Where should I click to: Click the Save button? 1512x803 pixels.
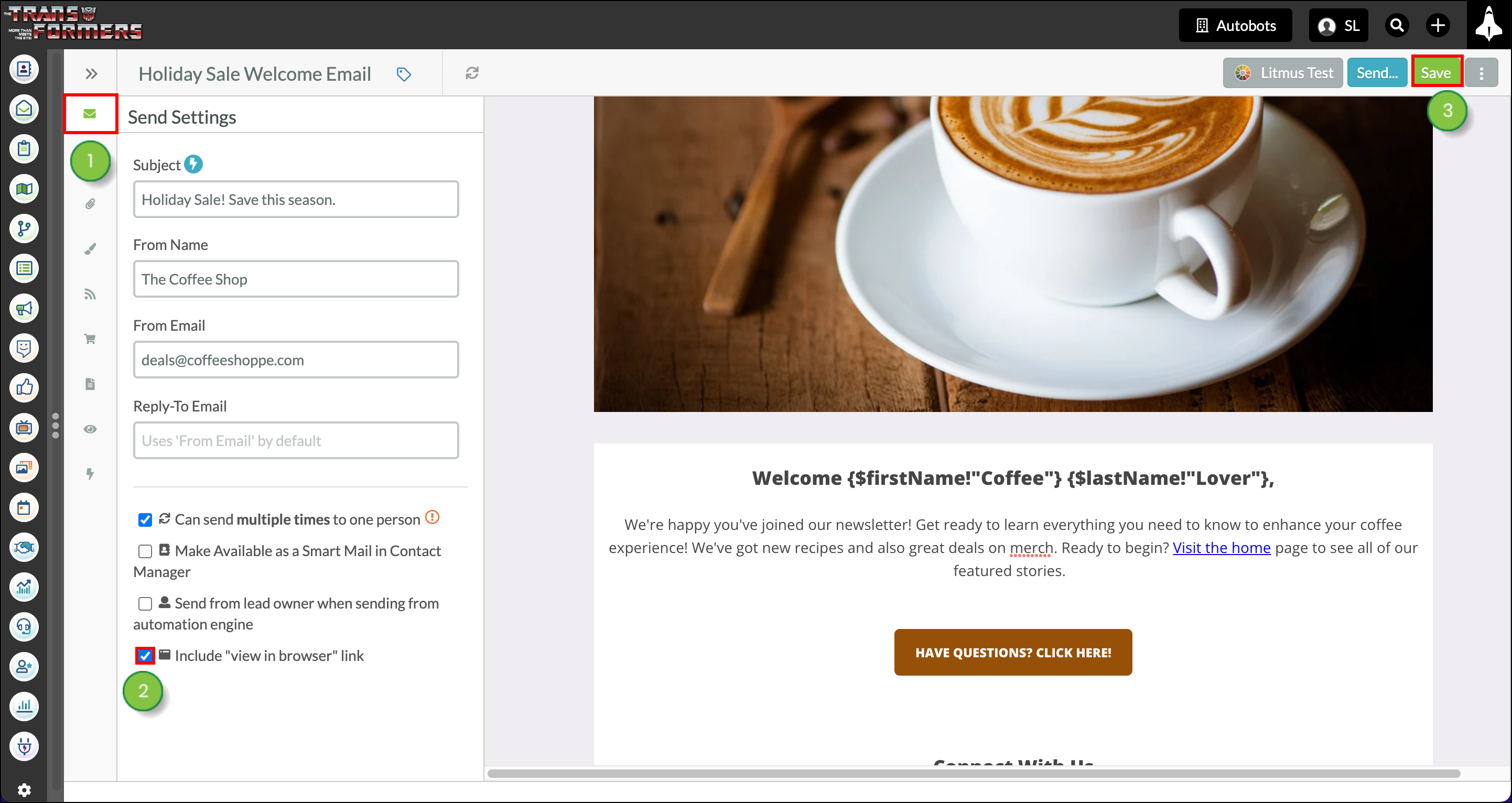click(1437, 73)
